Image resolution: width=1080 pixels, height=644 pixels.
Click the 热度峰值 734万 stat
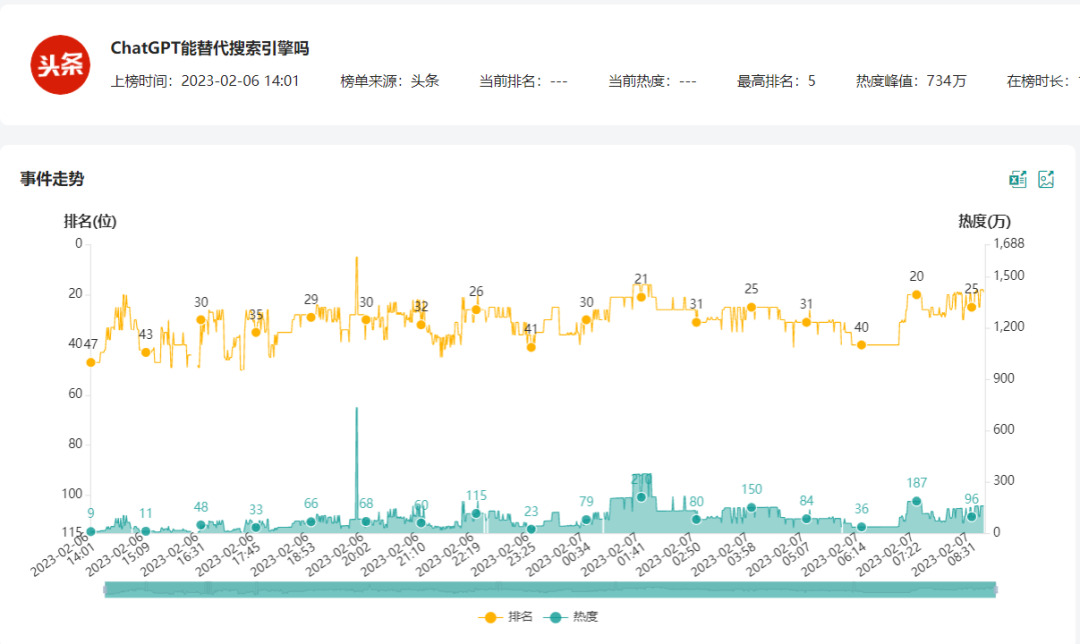(911, 81)
